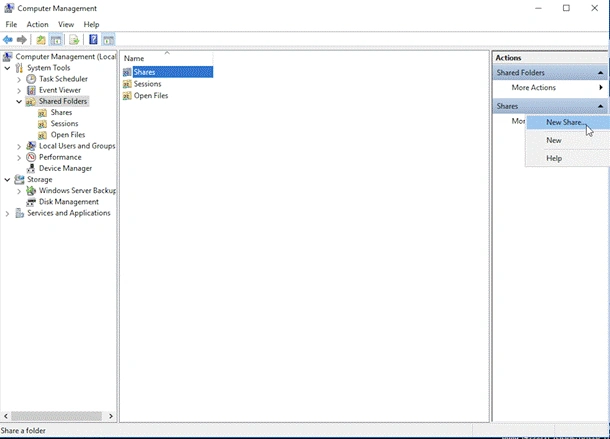
Task: Expand Windows Server Backup node
Action: [19, 191]
